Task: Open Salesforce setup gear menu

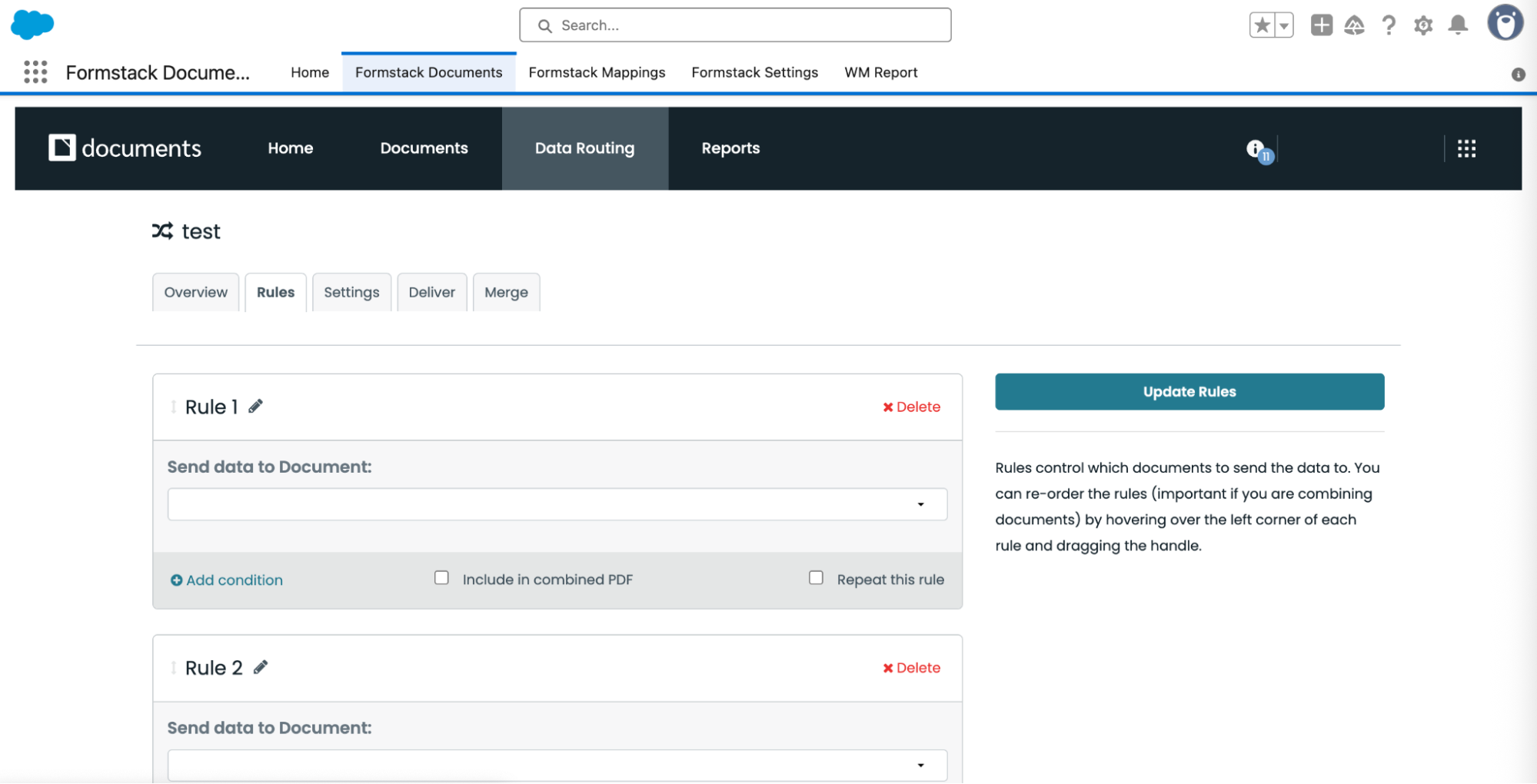Action: tap(1422, 25)
